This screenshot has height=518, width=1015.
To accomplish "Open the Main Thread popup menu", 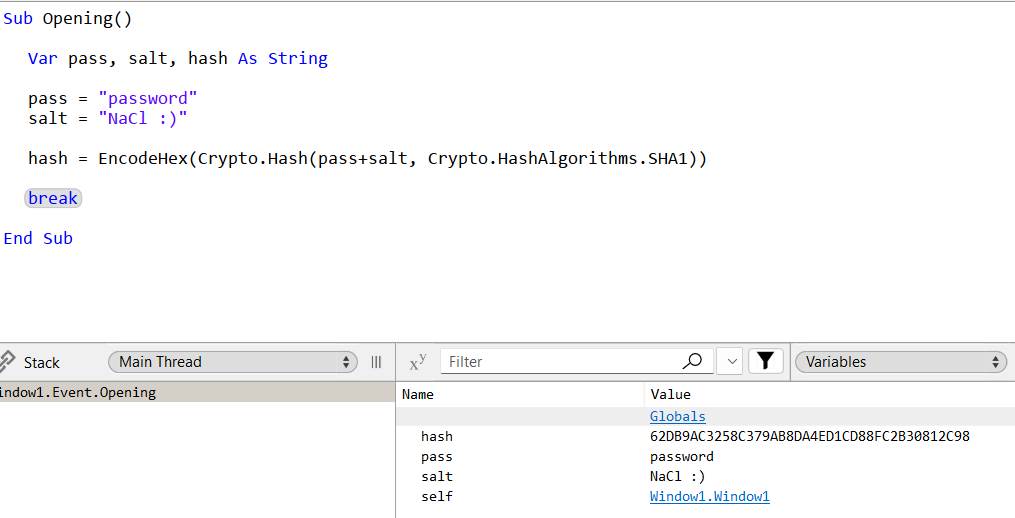I will point(233,362).
